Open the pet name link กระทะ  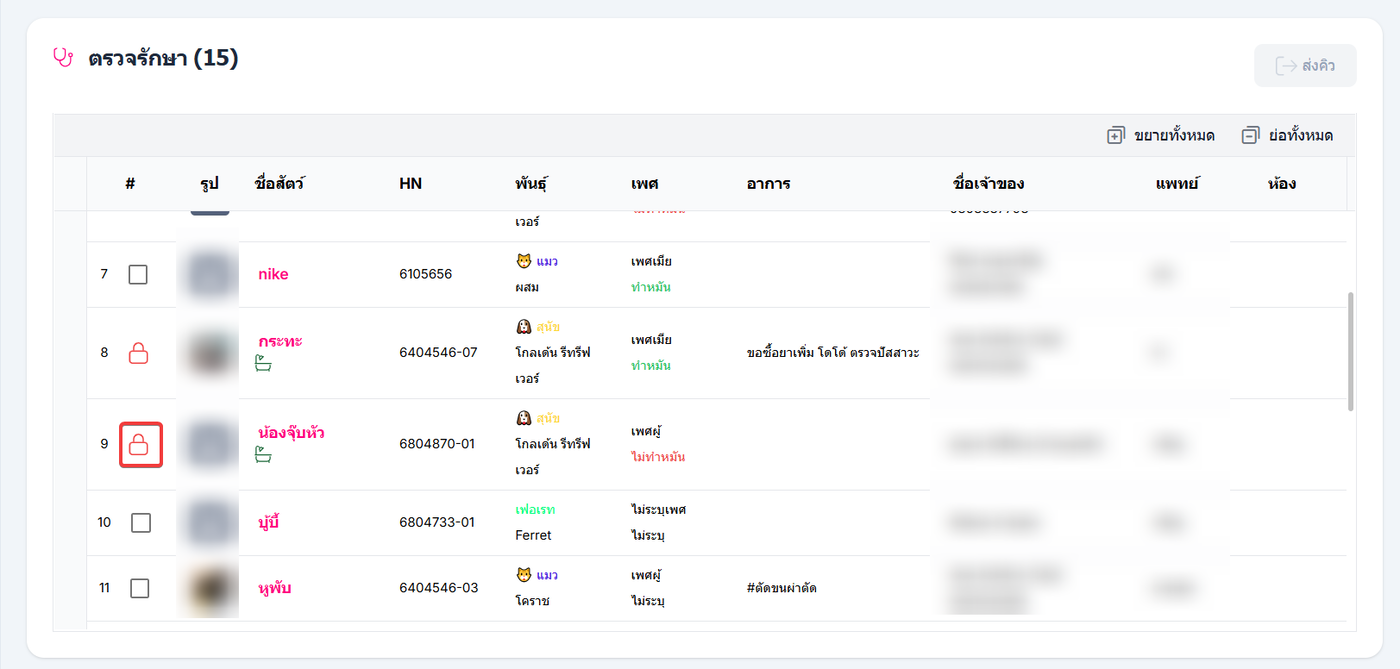coord(280,341)
